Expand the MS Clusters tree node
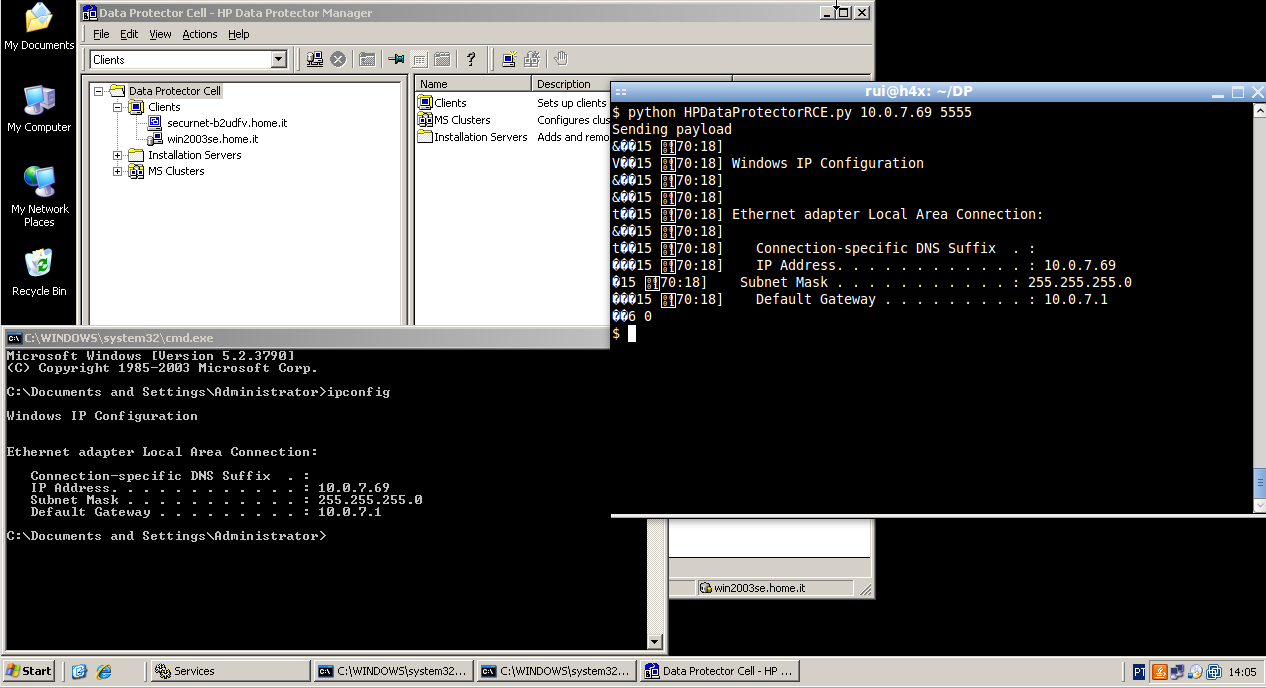 (118, 171)
